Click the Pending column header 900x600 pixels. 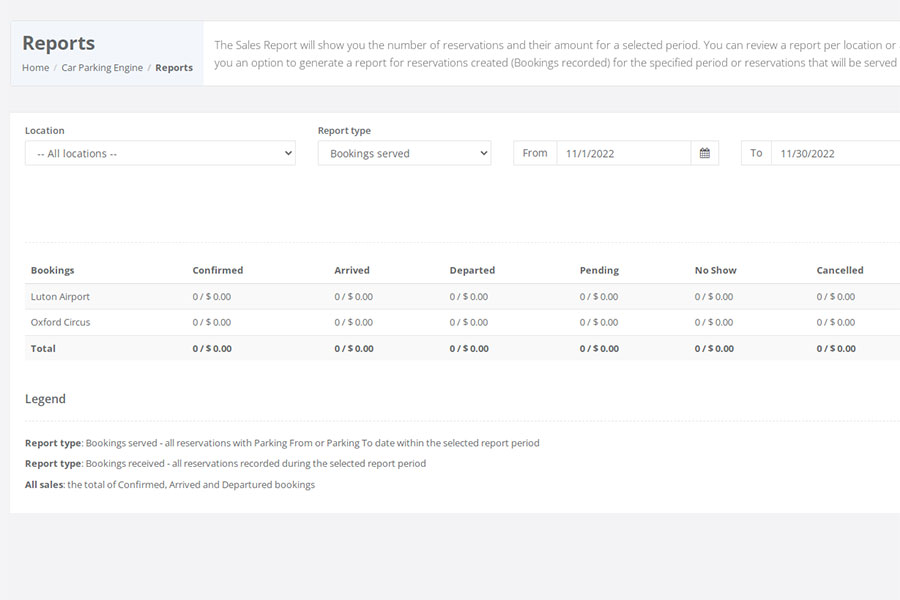pyautogui.click(x=599, y=270)
